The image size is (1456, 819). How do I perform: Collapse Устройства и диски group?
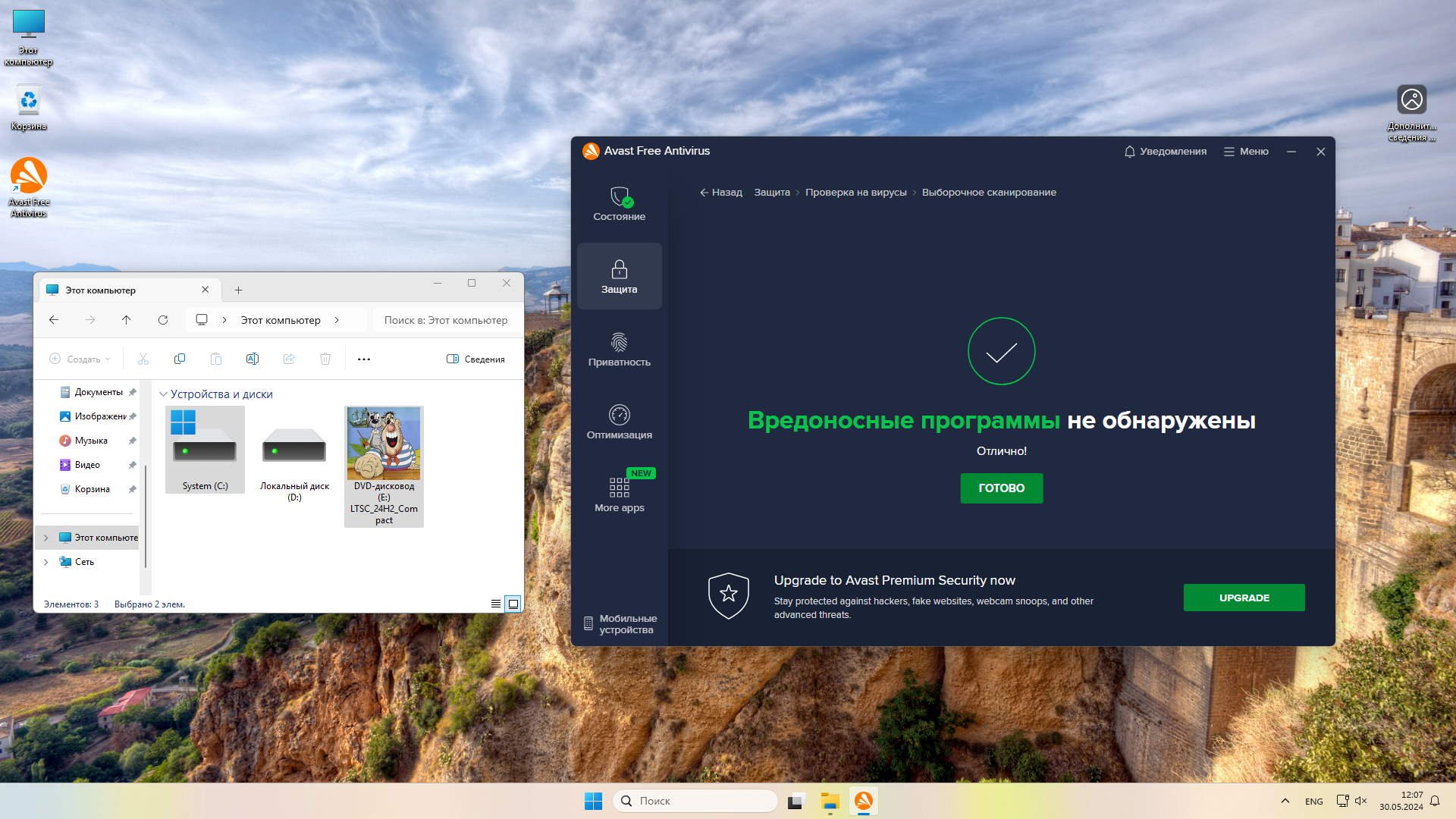163,394
